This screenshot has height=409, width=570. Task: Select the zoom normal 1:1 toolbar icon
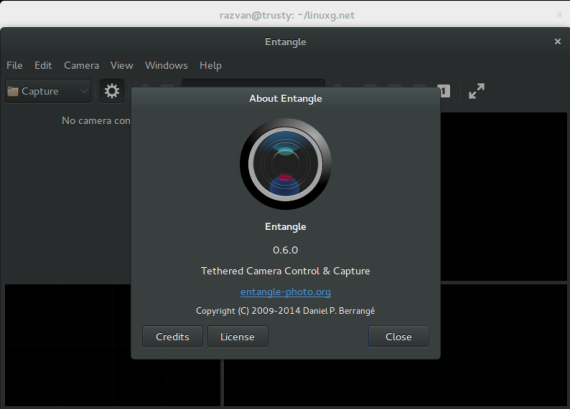click(445, 91)
